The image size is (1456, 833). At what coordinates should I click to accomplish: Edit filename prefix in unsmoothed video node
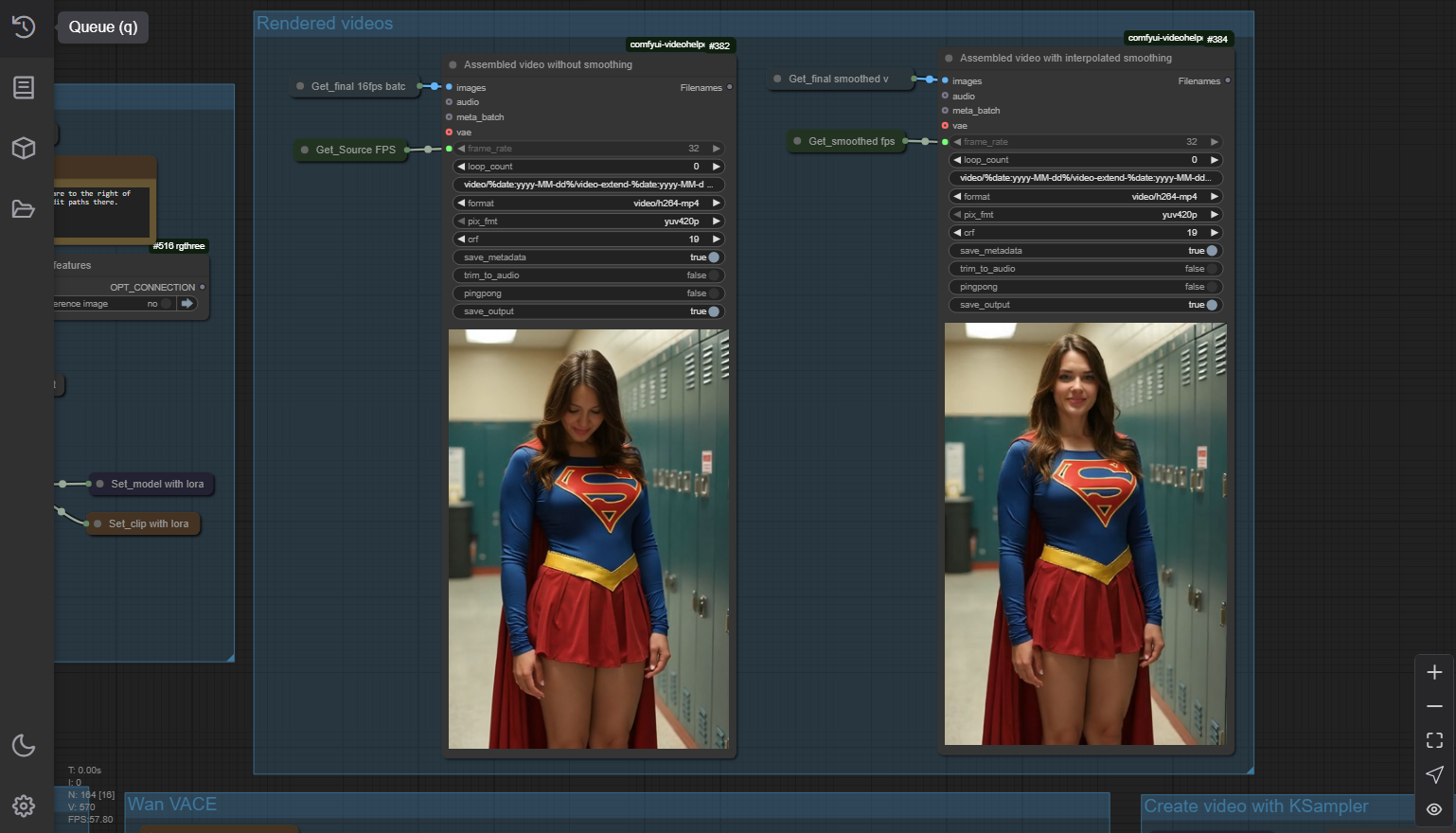coord(589,185)
